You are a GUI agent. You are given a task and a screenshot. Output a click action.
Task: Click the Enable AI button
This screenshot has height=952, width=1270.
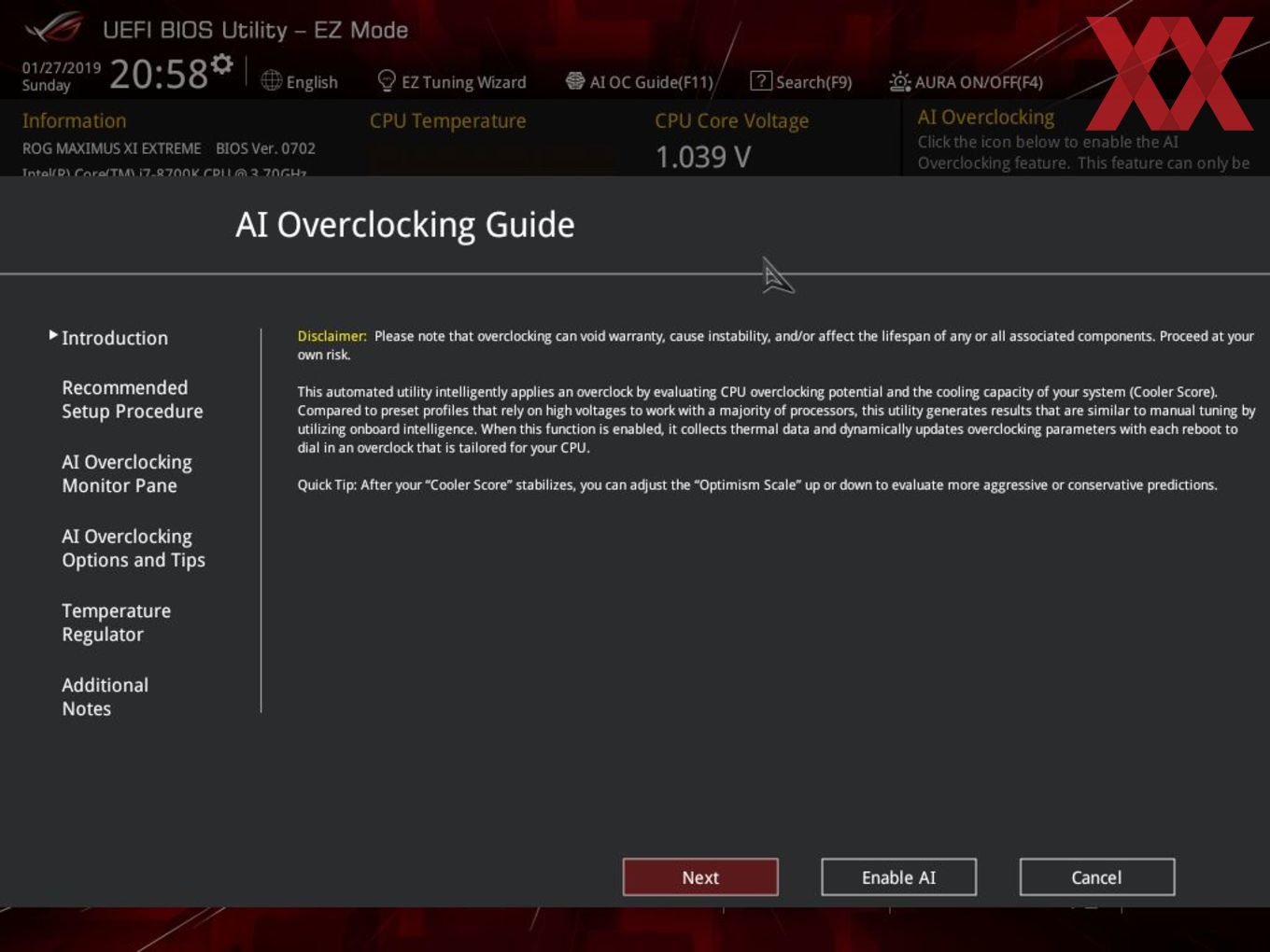(898, 877)
